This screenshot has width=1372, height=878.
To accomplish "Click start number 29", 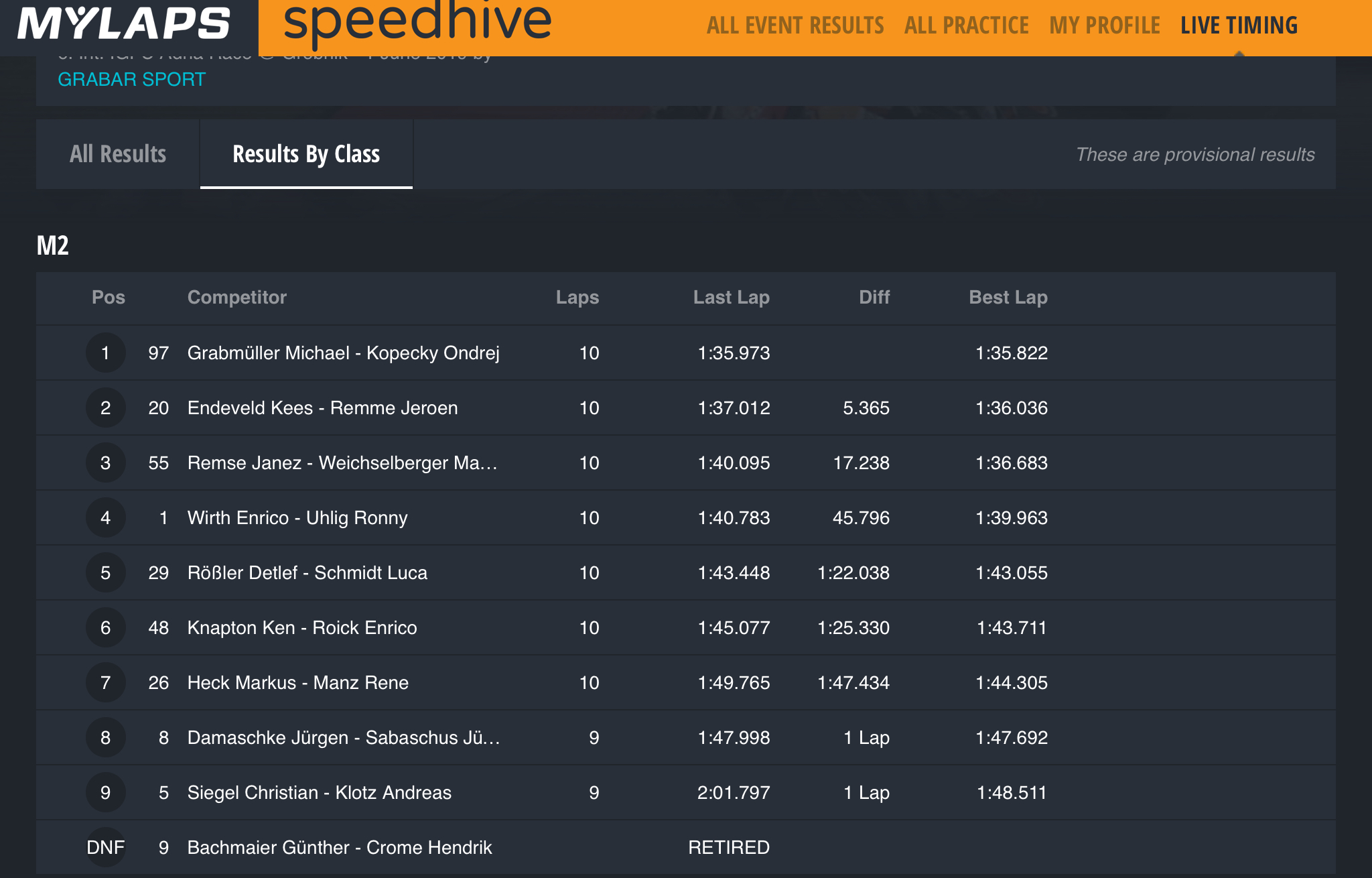I will point(159,572).
